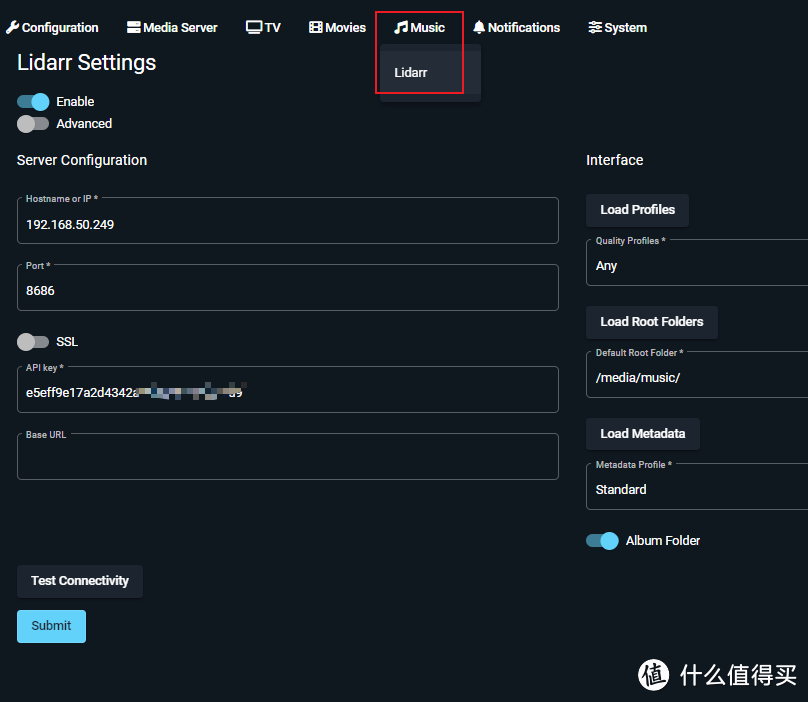This screenshot has width=808, height=702.
Task: Disable the Lidarr Enable switch
Action: (x=33, y=101)
